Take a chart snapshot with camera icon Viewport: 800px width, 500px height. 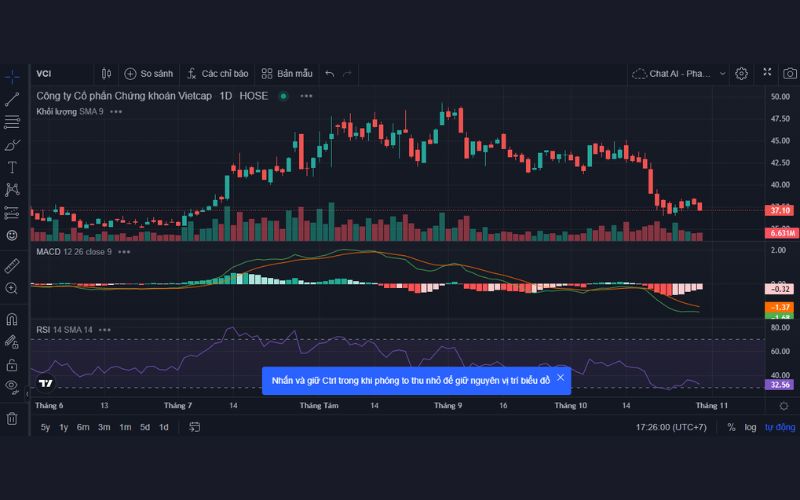[789, 73]
